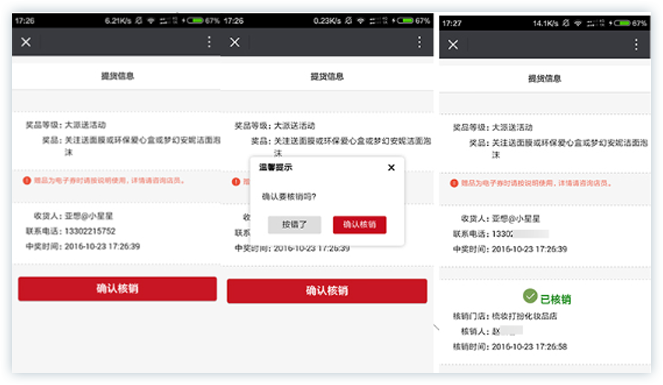Open the three-dot menu in third phone screen
Screen dimensions: 663x385
pos(636,44)
